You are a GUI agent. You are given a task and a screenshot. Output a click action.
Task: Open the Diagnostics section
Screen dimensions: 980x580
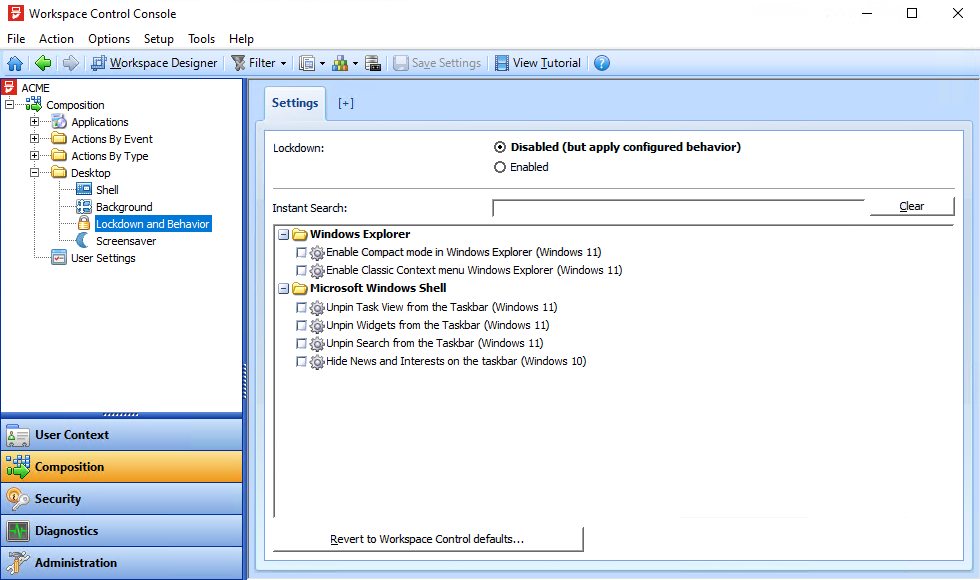(x=121, y=531)
